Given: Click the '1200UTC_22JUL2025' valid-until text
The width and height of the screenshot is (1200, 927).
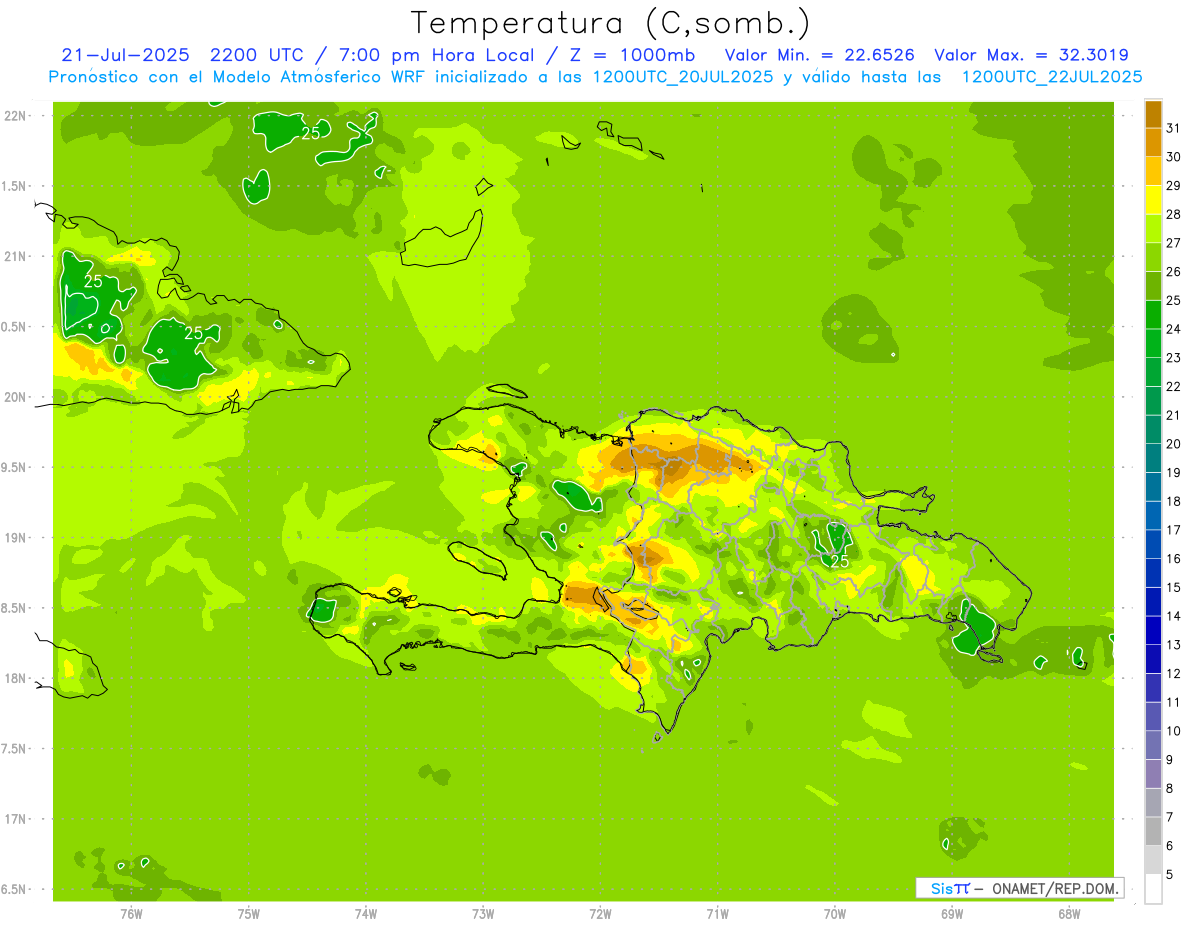Looking at the screenshot, I should point(1052,77).
